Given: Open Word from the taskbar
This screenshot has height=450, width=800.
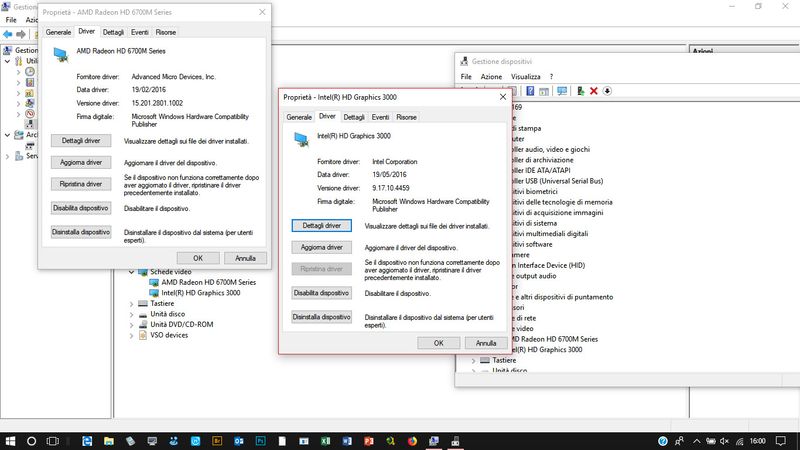Looking at the screenshot, I should pos(347,441).
